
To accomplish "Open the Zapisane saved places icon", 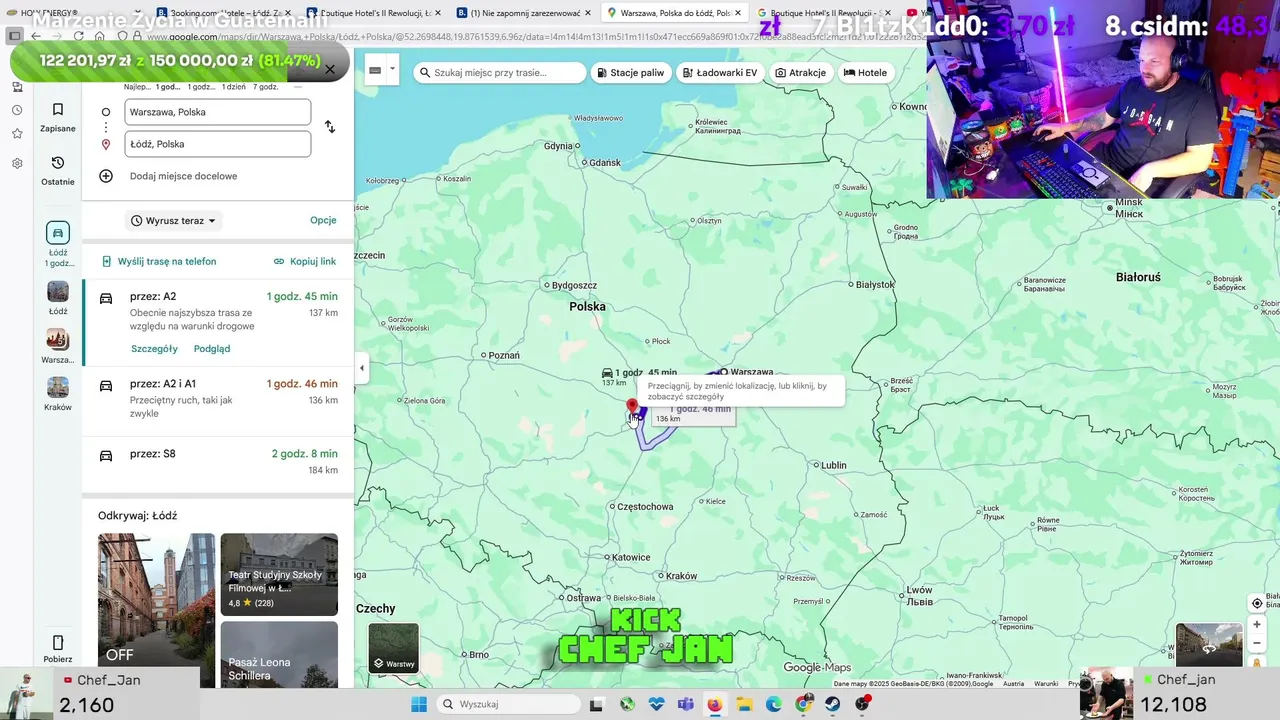I will point(58,110).
